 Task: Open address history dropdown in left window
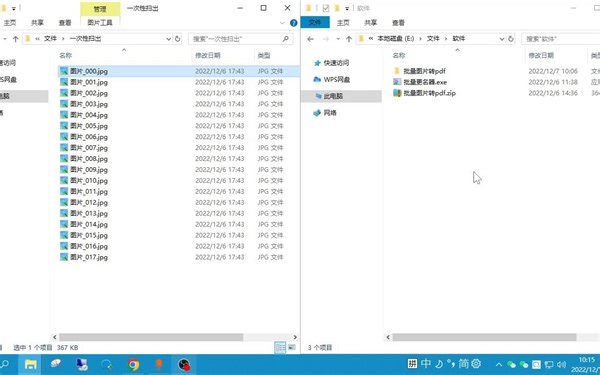click(168, 39)
